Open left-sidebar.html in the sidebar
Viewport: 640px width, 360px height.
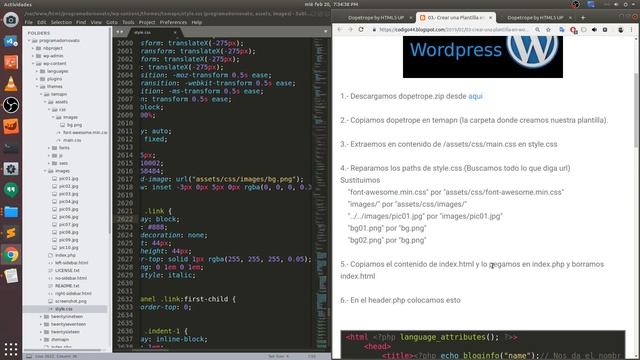[x=71, y=263]
